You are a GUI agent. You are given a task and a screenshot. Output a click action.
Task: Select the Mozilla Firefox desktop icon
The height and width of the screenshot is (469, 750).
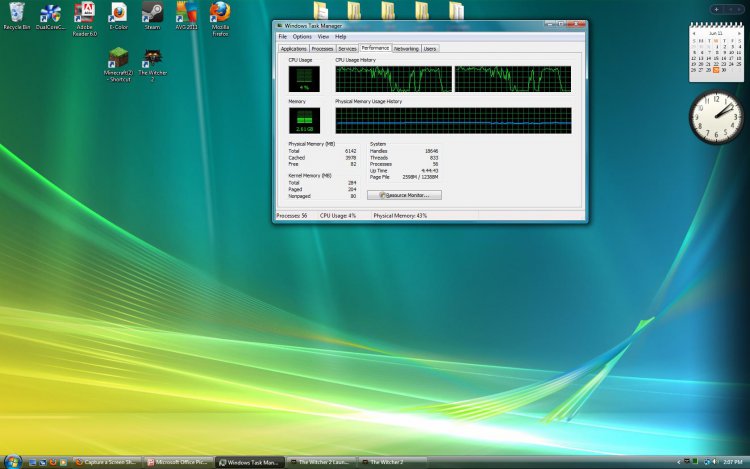pyautogui.click(x=220, y=19)
